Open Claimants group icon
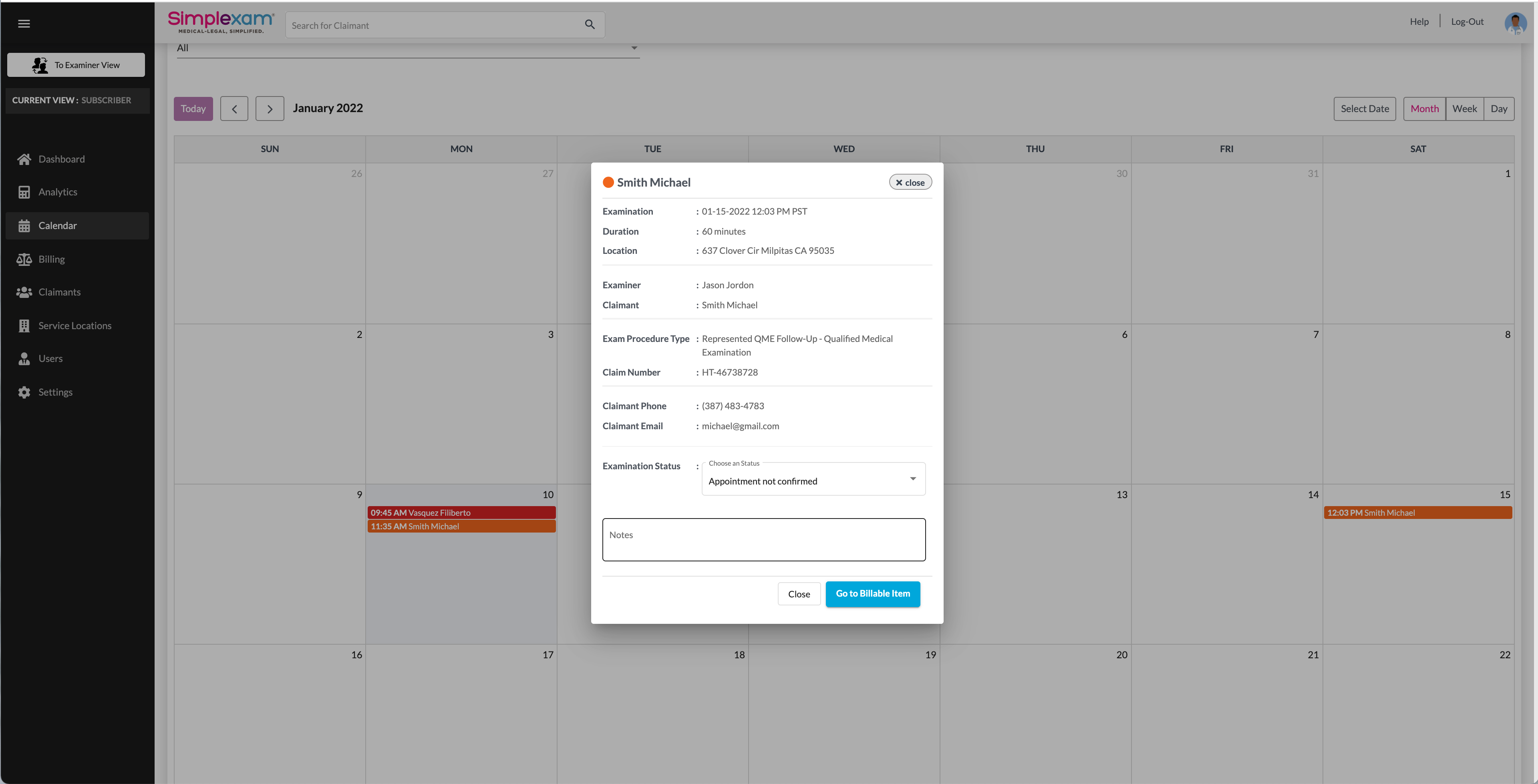This screenshot has width=1538, height=784. click(24, 292)
